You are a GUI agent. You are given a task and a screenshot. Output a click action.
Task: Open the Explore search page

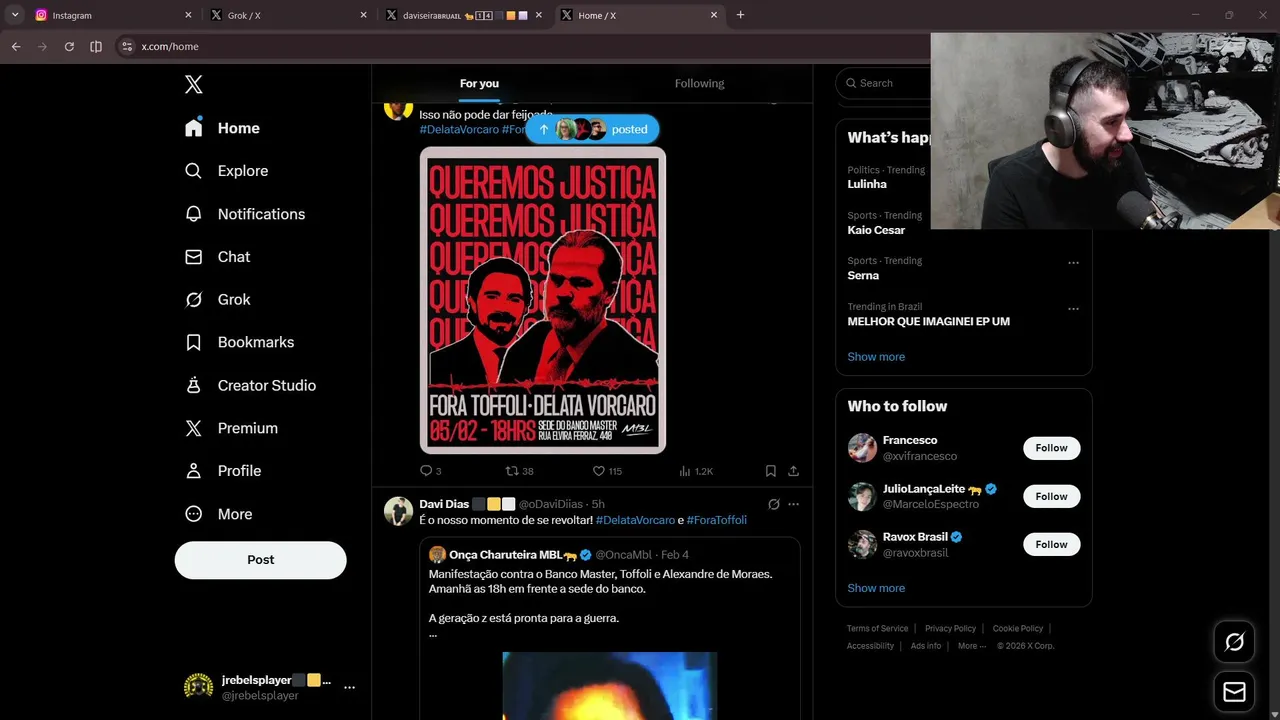click(x=226, y=171)
